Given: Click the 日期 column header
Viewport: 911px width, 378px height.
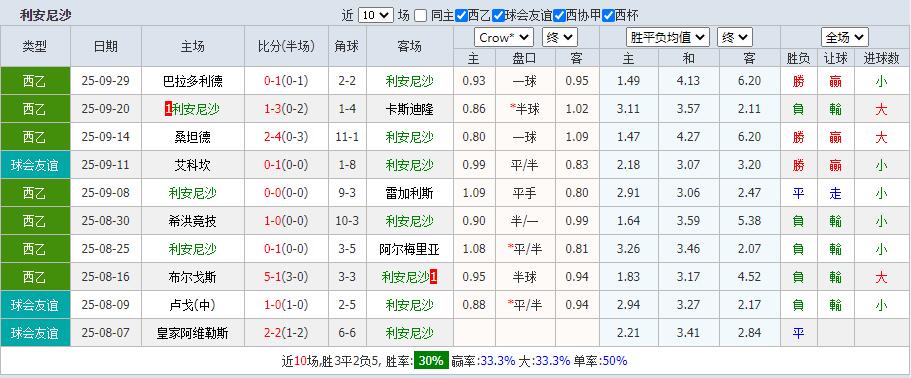Looking at the screenshot, I should 106,46.
